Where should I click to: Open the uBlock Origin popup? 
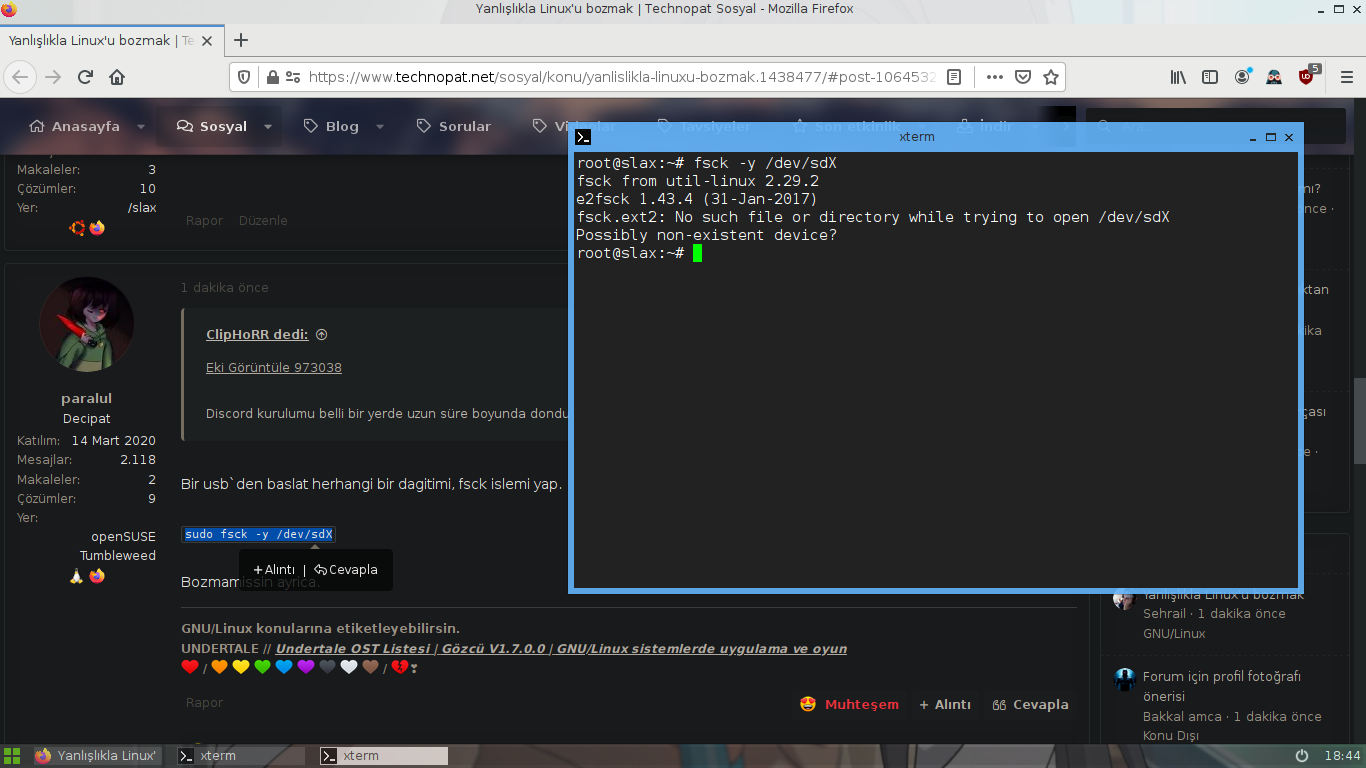pyautogui.click(x=1308, y=76)
